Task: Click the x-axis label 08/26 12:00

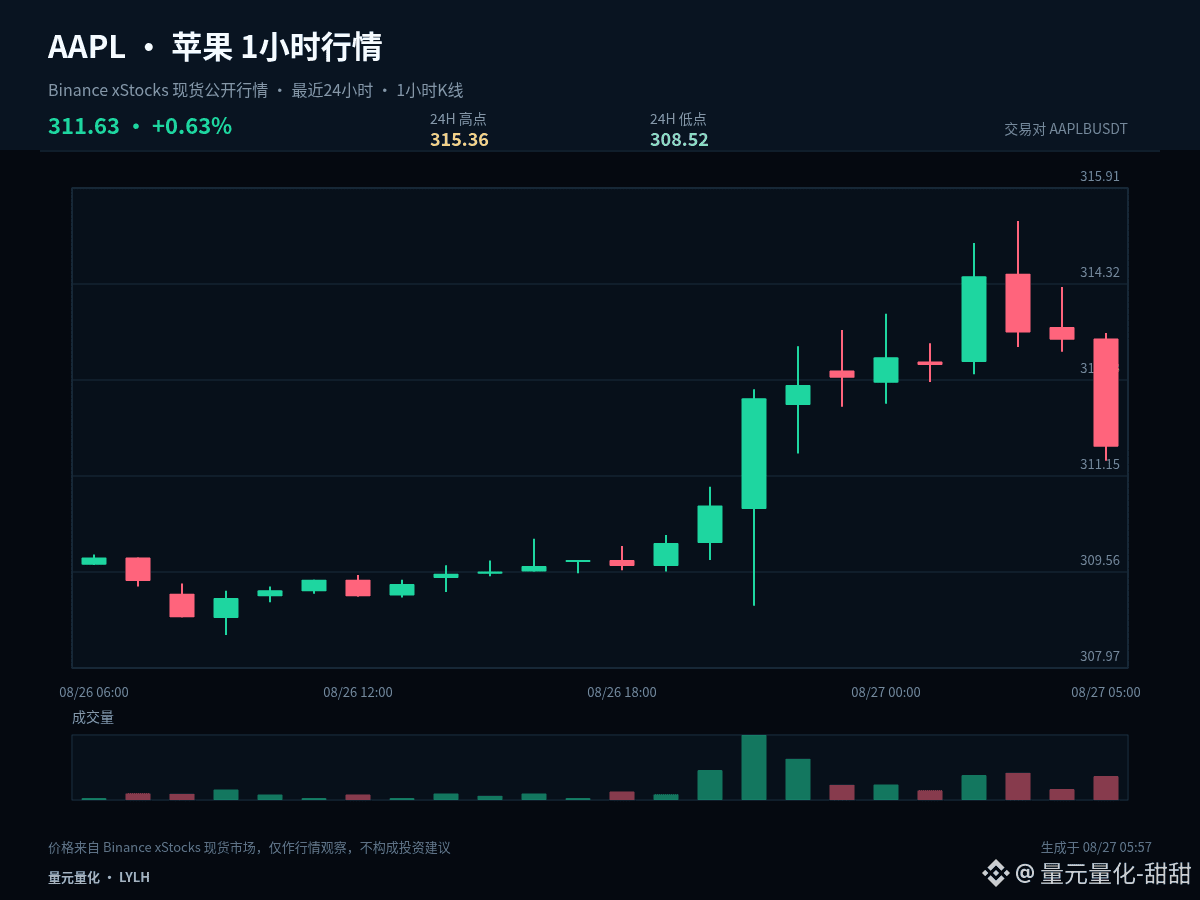Action: pyautogui.click(x=358, y=692)
